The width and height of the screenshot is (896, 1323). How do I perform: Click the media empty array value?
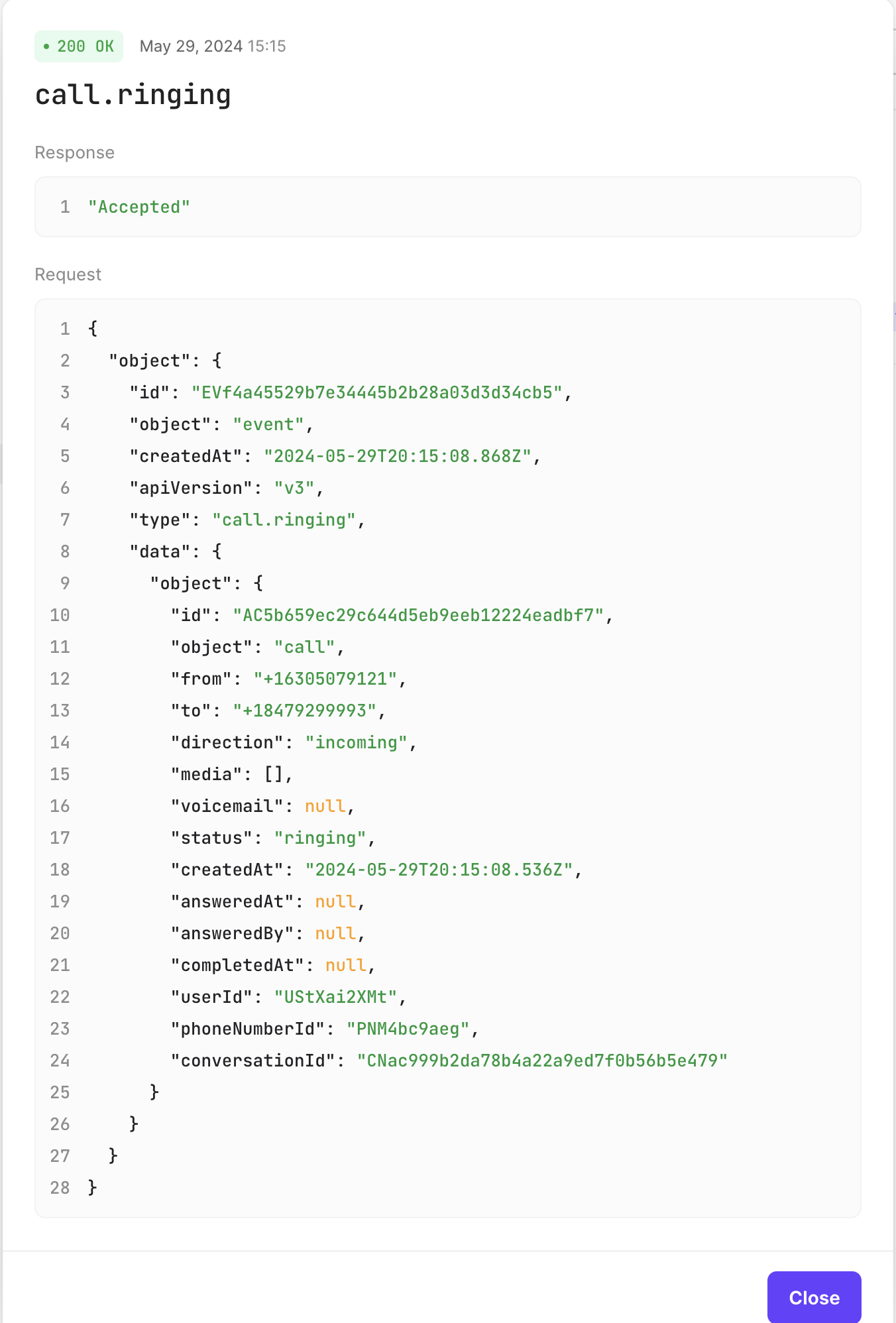pos(273,774)
